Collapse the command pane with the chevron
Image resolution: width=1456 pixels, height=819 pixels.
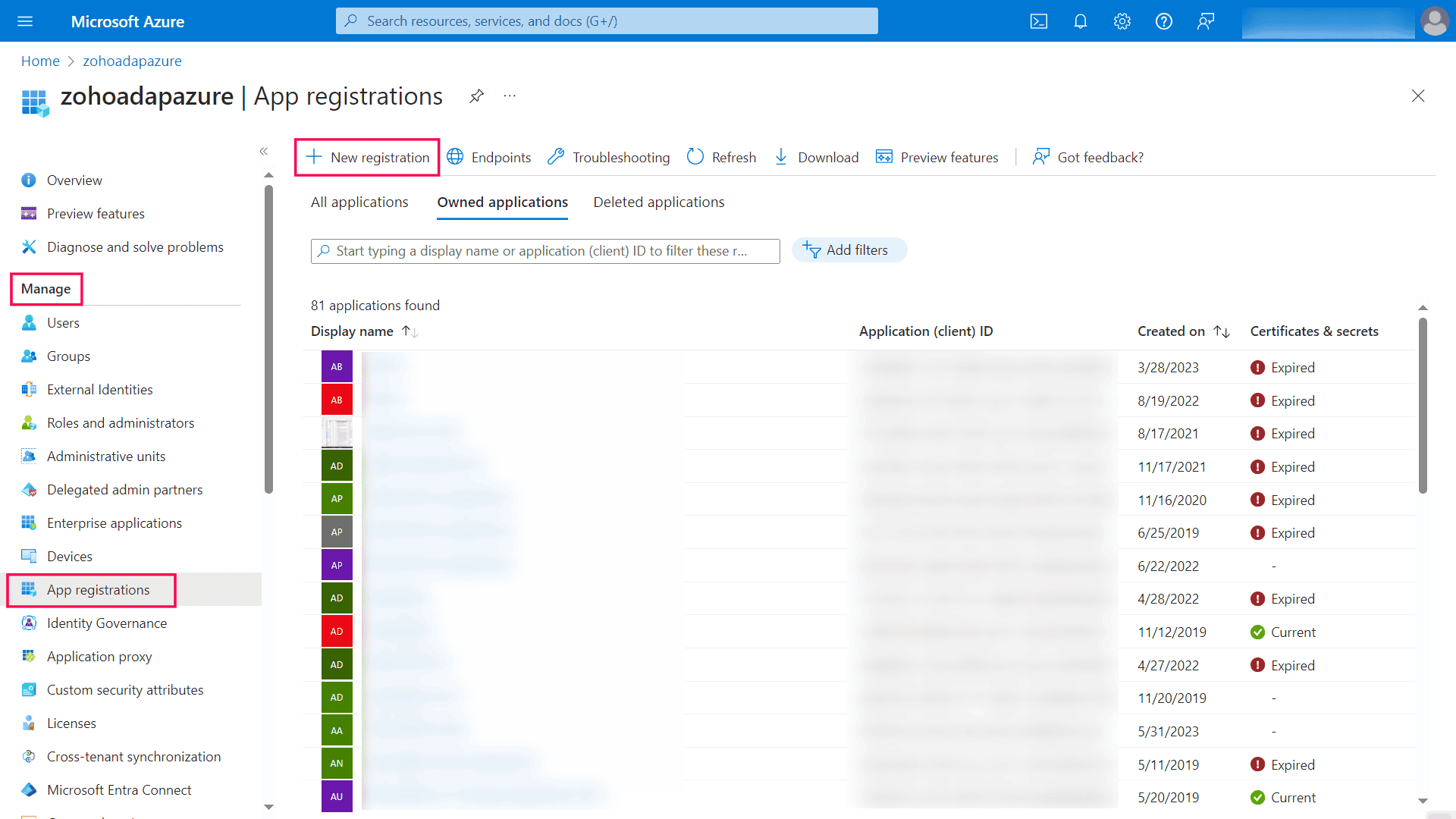(x=264, y=151)
